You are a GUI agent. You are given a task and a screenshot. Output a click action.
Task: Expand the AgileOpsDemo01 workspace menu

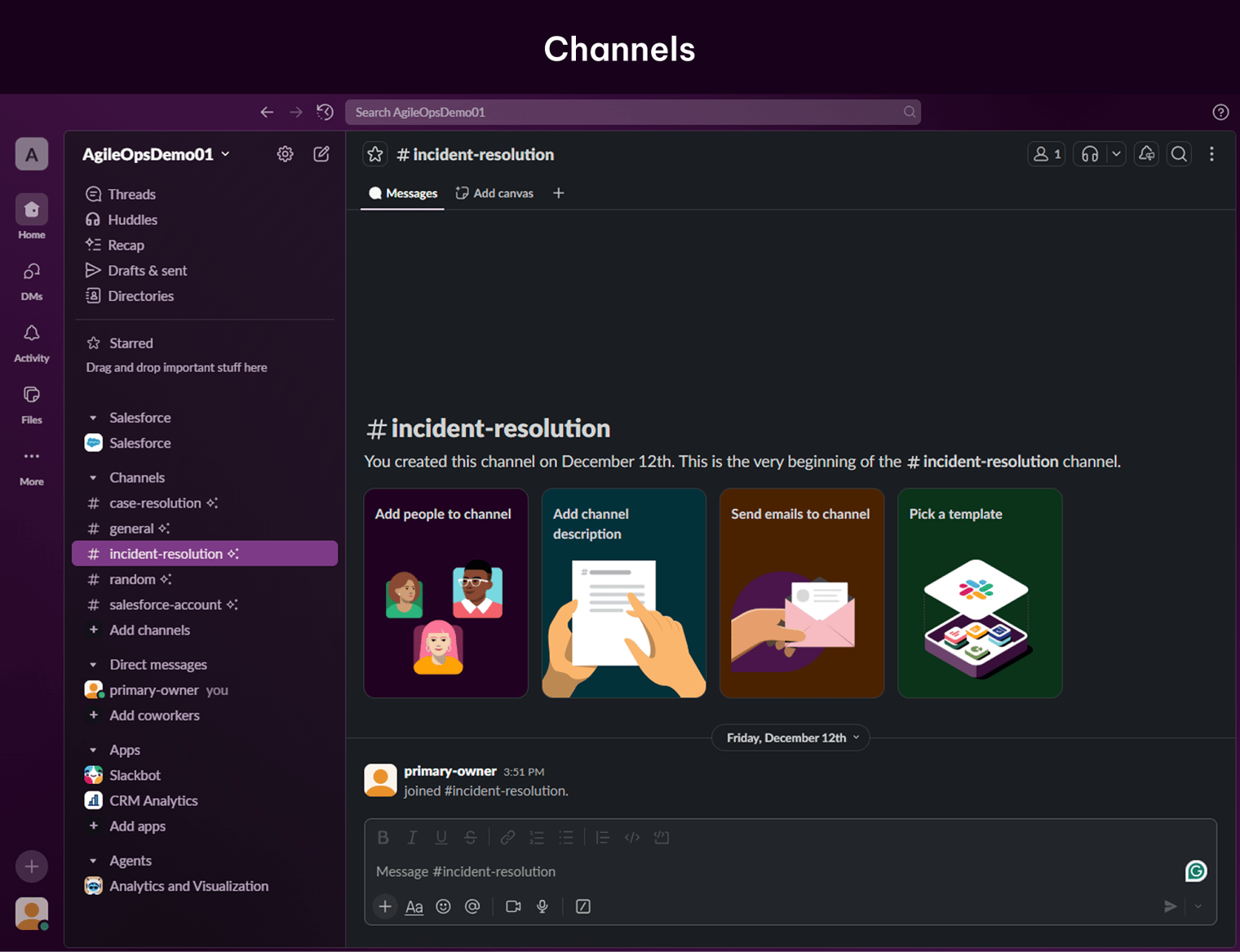tap(156, 154)
